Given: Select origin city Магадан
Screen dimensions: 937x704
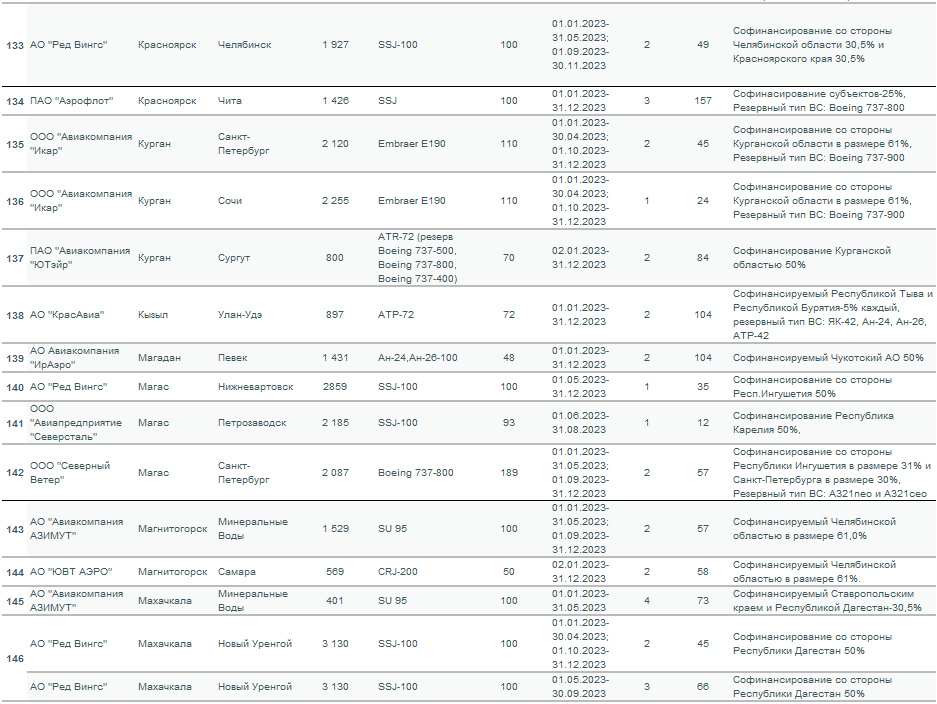Looking at the screenshot, I should pos(159,358).
